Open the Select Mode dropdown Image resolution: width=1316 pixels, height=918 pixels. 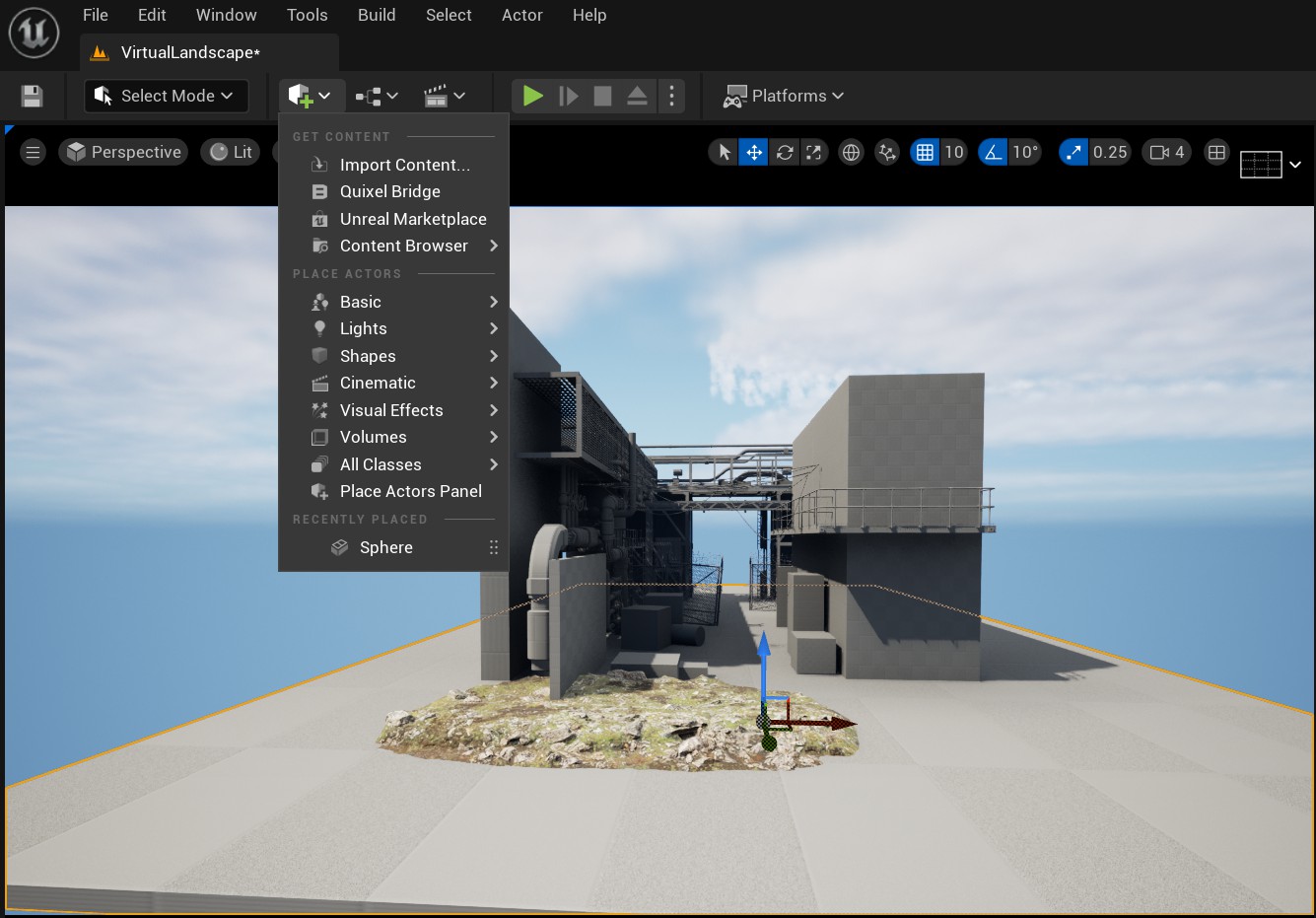coord(166,96)
